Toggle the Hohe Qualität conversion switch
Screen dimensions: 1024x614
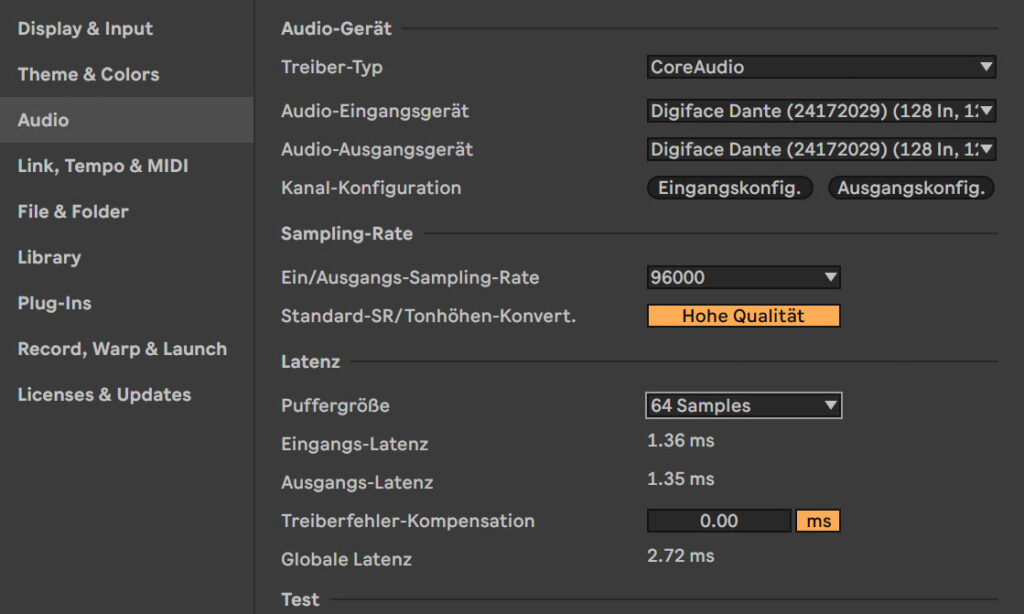pyautogui.click(x=743, y=316)
